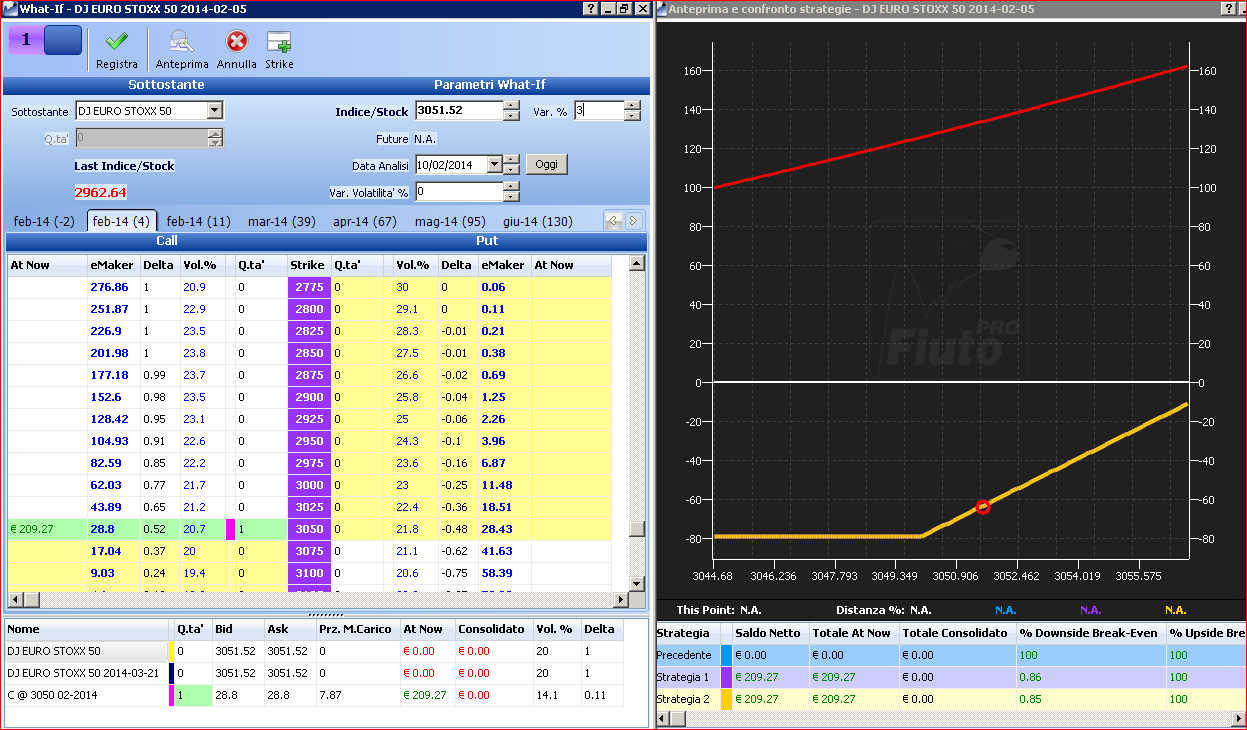The image size is (1247, 730).
Task: Select the purple strategy 1 button
Action: (25, 40)
